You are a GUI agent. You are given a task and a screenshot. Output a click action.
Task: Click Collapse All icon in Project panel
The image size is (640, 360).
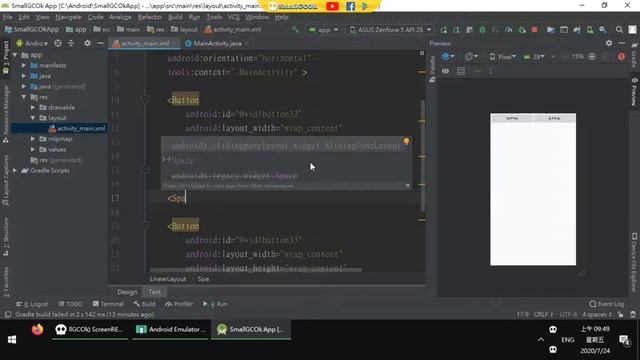tap(71, 43)
